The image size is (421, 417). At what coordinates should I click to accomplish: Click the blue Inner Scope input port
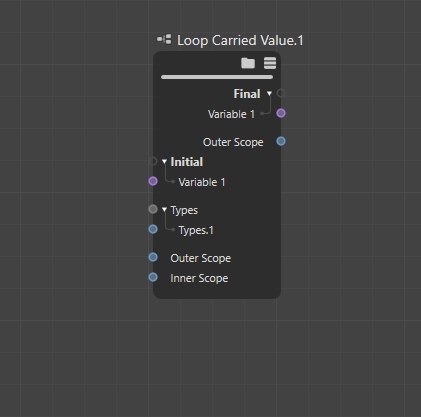point(153,277)
